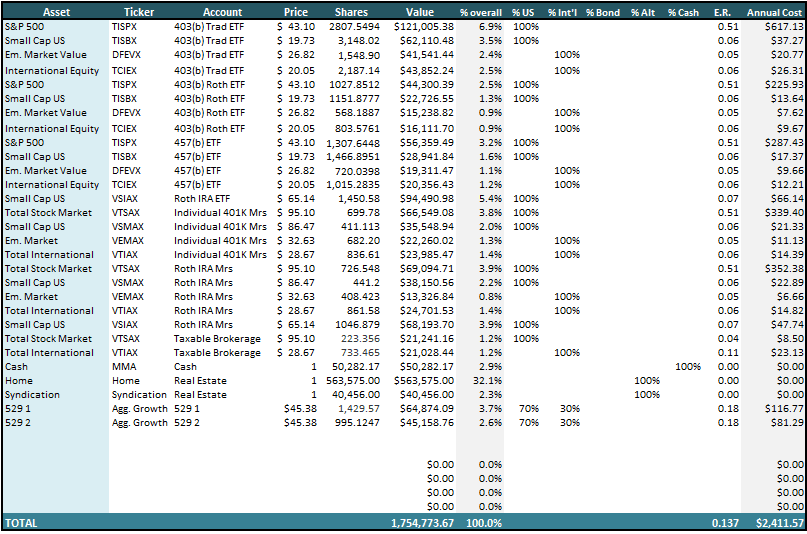Select the $24,701.53 value cell
Screen dimensions: 807x534
coord(427,310)
